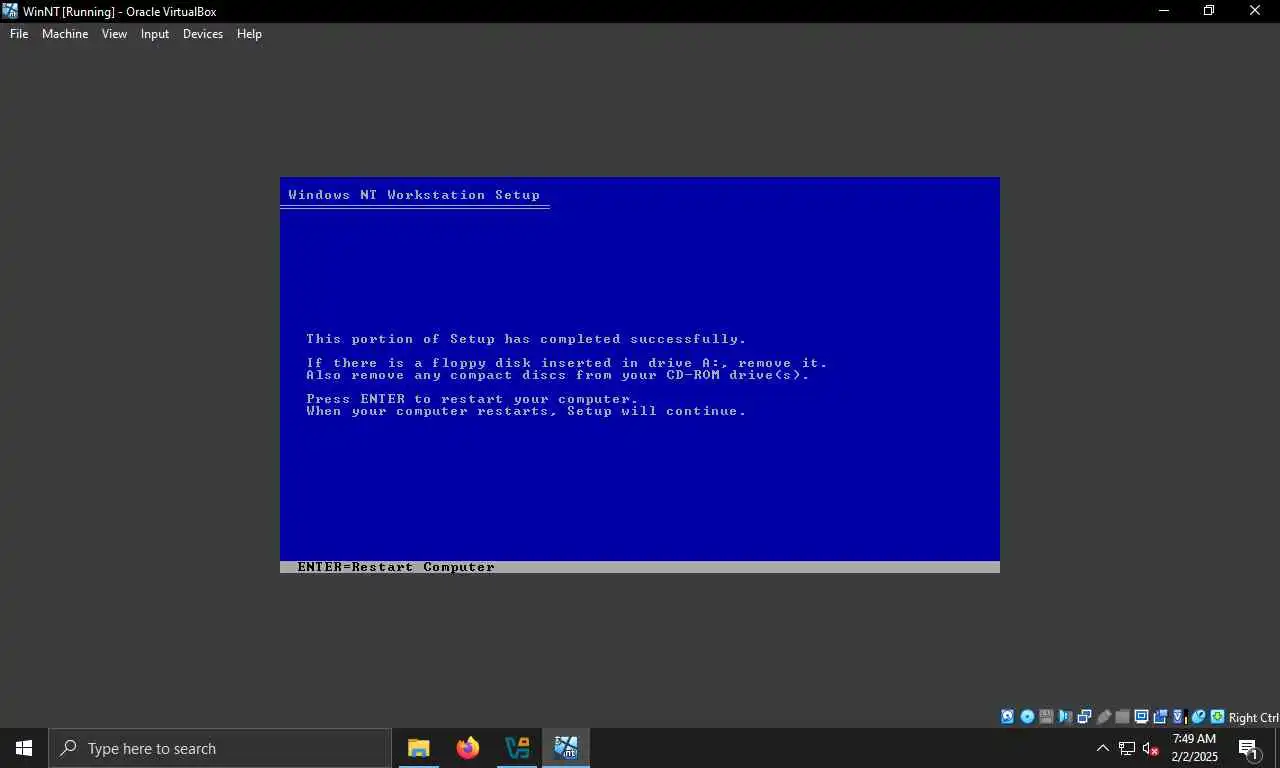This screenshot has width=1280, height=768.
Task: Open VirtualBox Manager from the taskbar
Action: coord(517,748)
